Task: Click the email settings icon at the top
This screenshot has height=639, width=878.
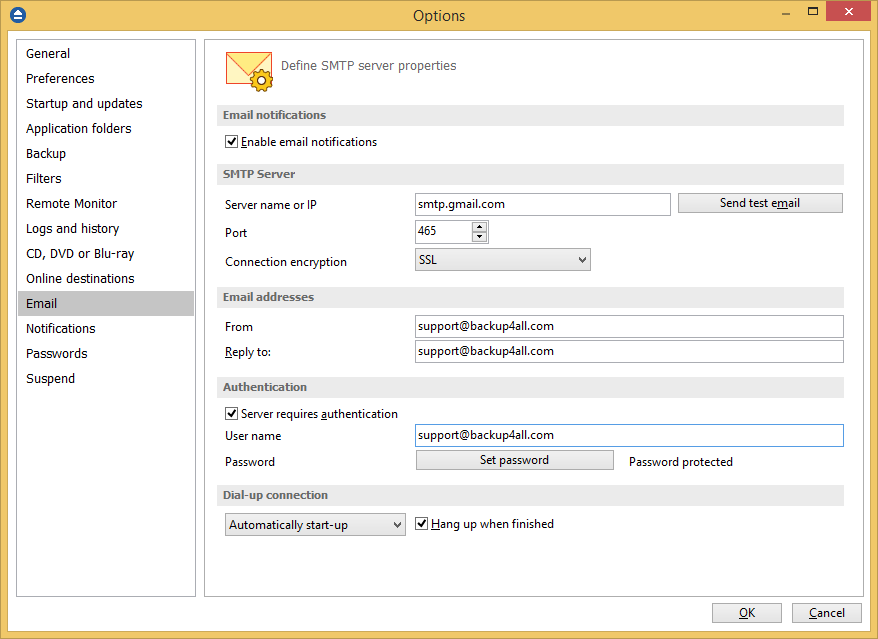Action: pyautogui.click(x=247, y=70)
